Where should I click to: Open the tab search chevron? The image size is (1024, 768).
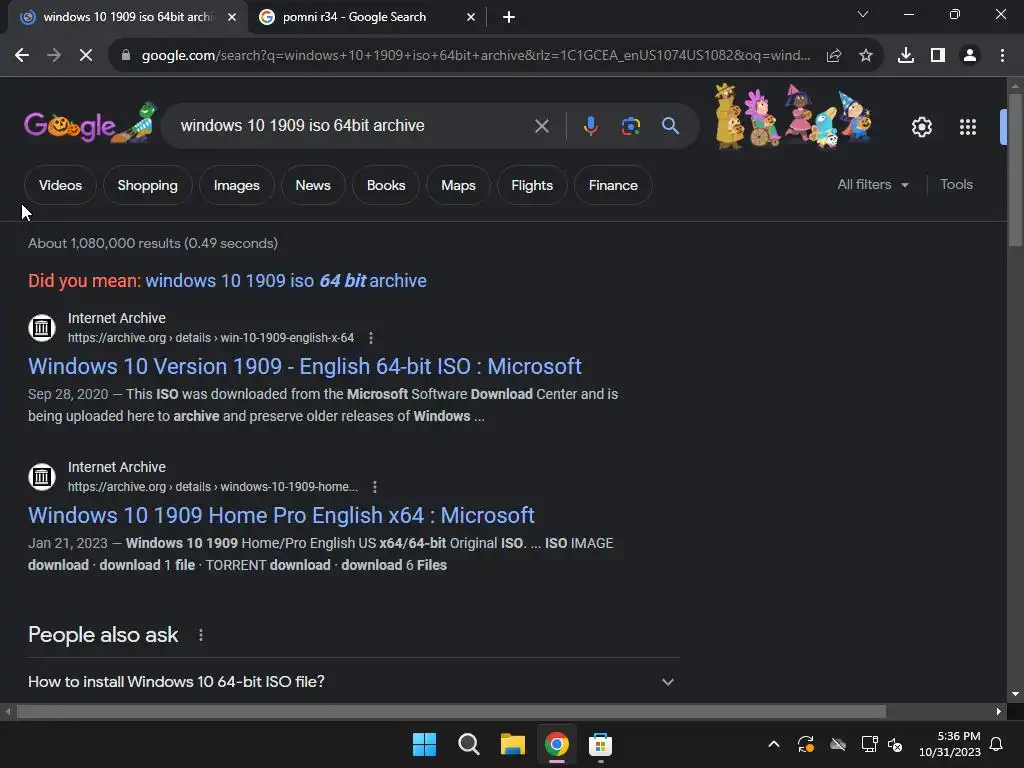point(863,14)
